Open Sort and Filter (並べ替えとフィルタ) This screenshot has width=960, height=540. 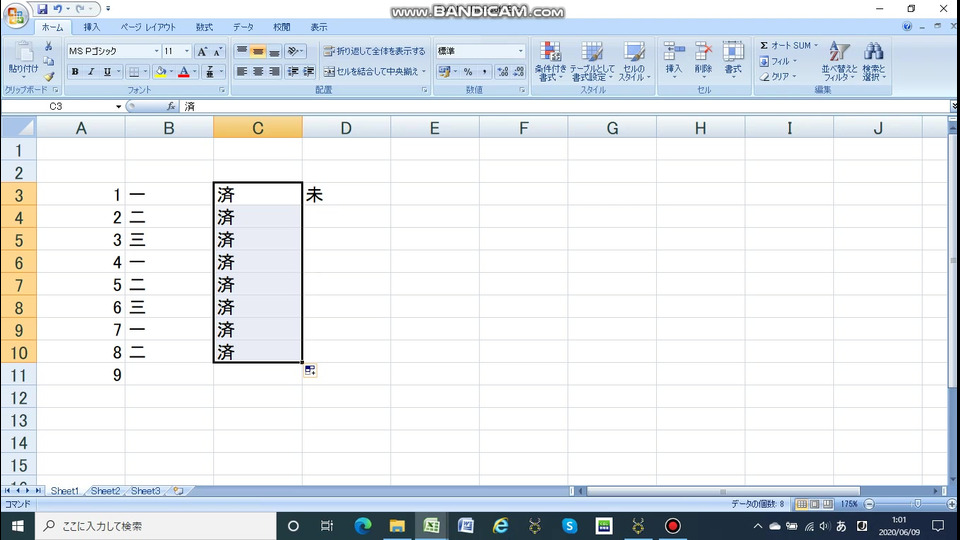839,61
